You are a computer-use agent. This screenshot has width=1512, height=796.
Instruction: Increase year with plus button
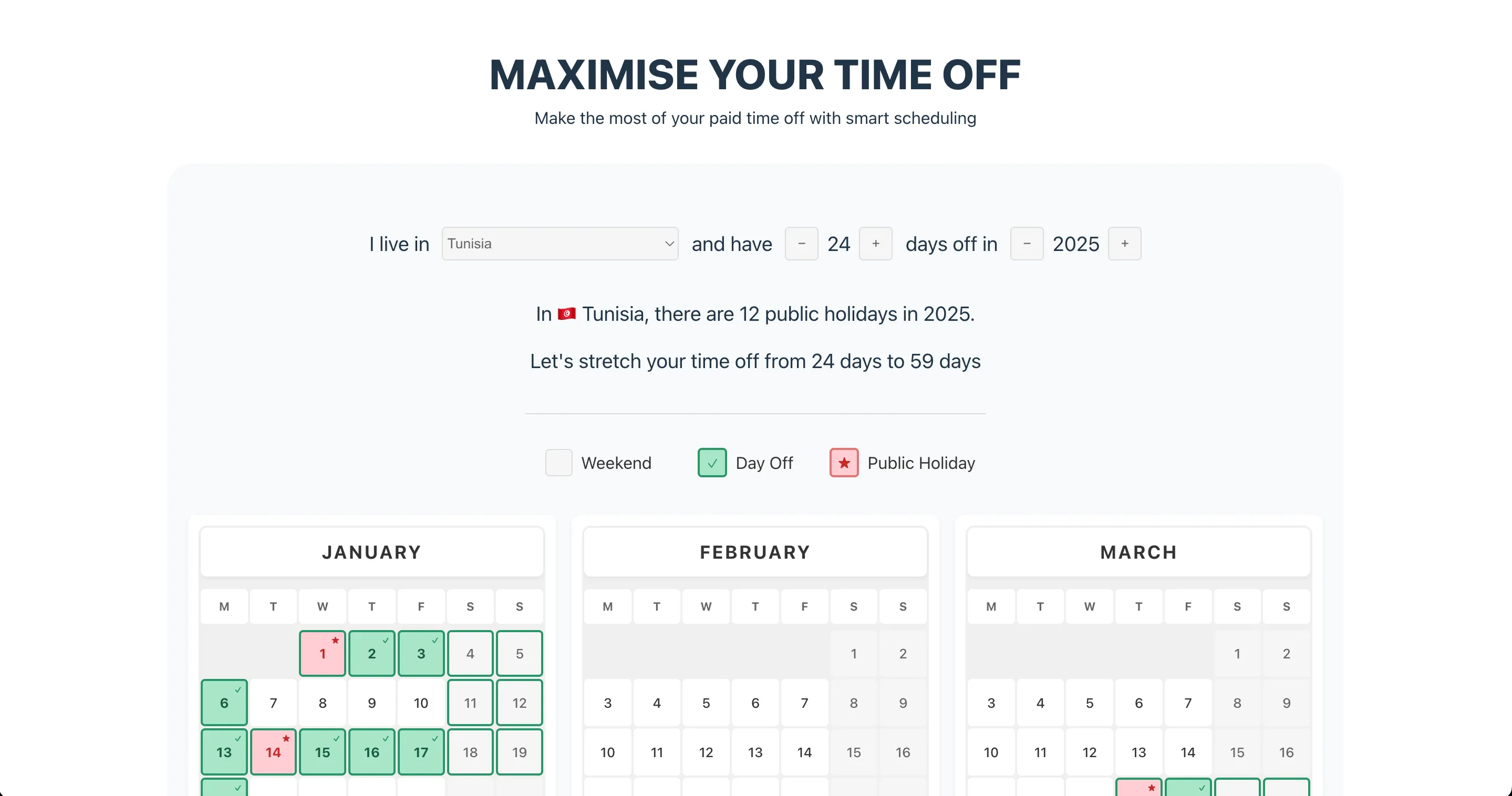[1124, 244]
